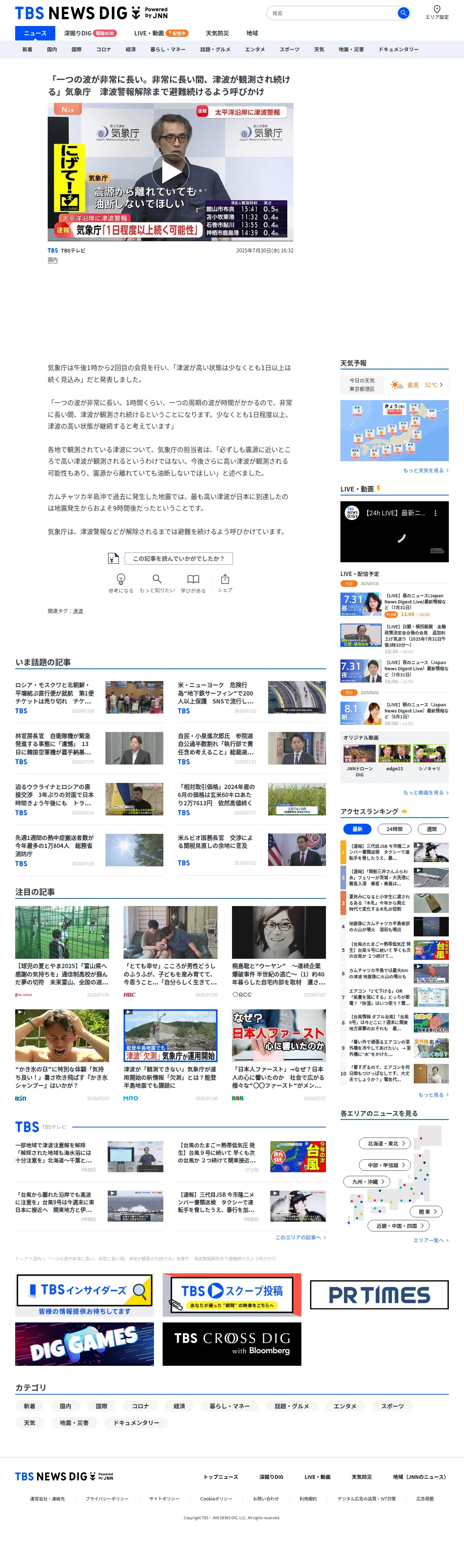
Task: Switch to ニュース main tab
Action: coord(35,33)
